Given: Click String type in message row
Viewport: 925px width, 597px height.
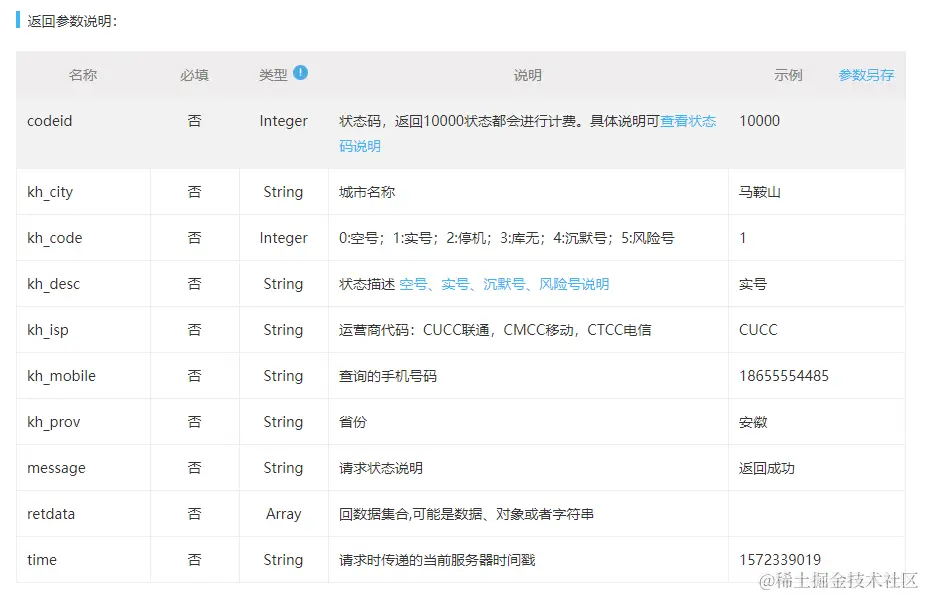Looking at the screenshot, I should [283, 468].
